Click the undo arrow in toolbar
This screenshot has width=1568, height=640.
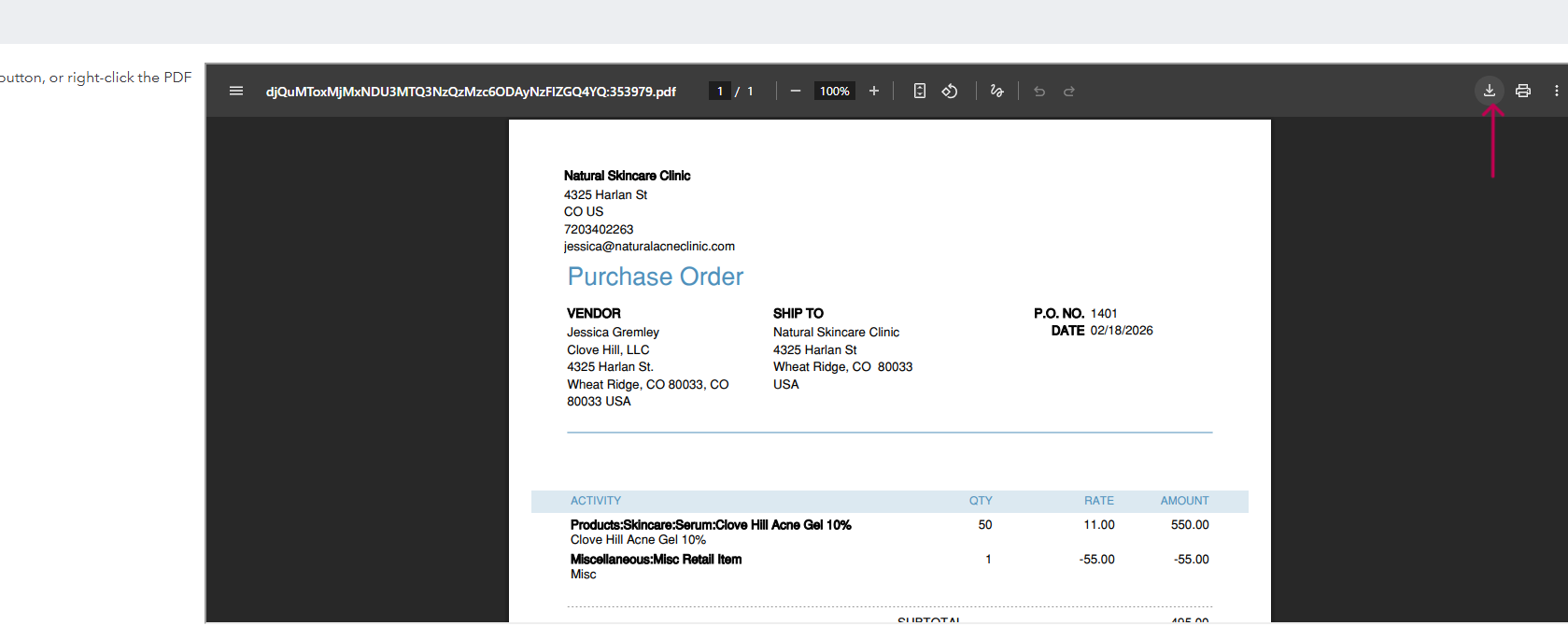[1039, 91]
